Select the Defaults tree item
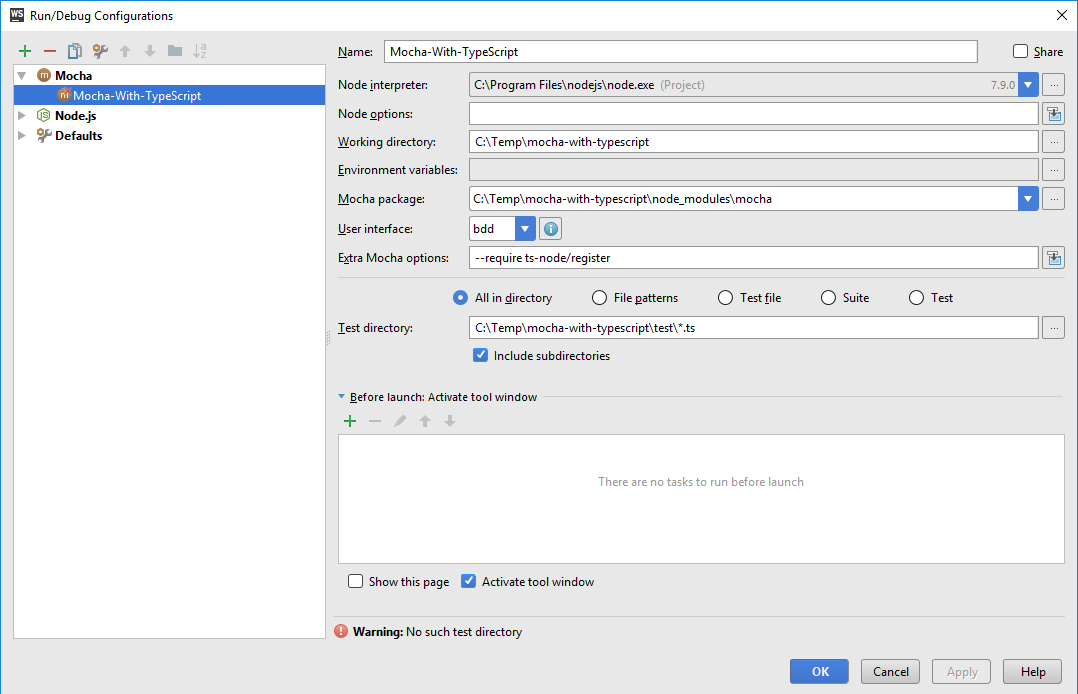 point(78,135)
